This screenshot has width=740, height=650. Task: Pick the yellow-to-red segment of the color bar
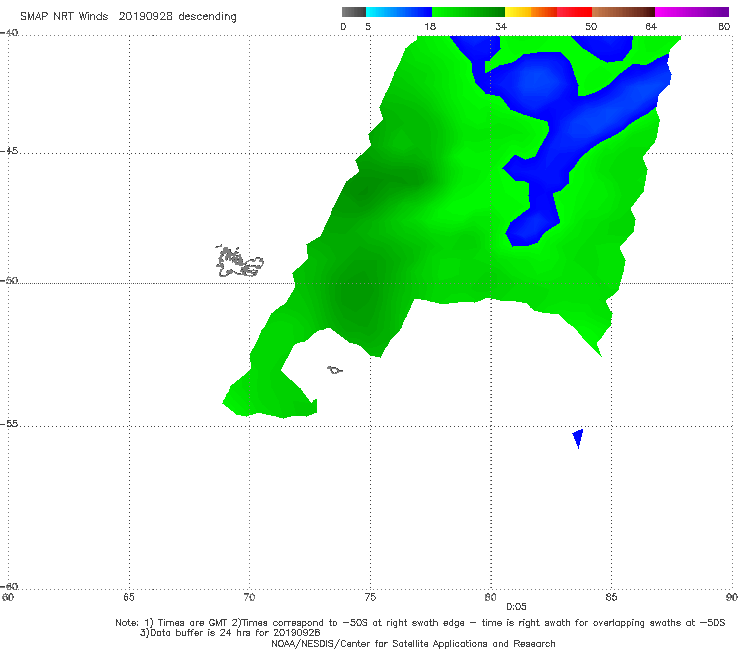coord(548,12)
